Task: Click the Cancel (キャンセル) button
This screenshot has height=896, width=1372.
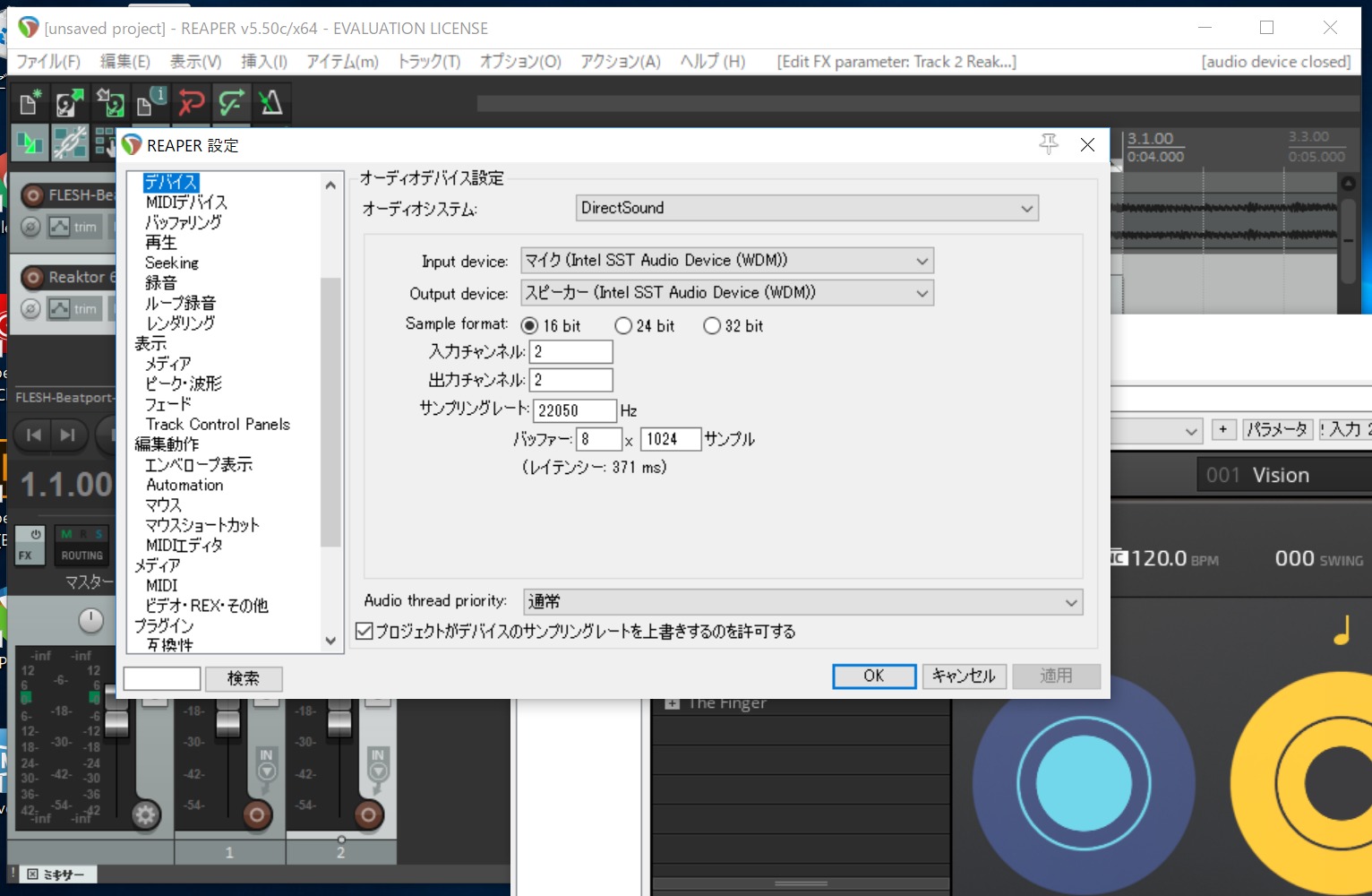Action: pos(965,676)
